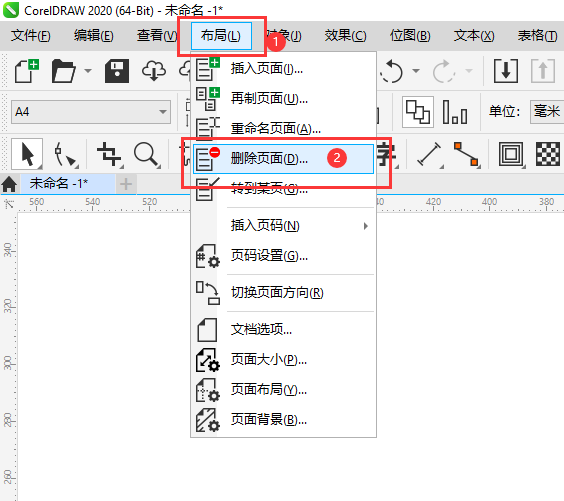Click the current page layout icon

(x=455, y=112)
